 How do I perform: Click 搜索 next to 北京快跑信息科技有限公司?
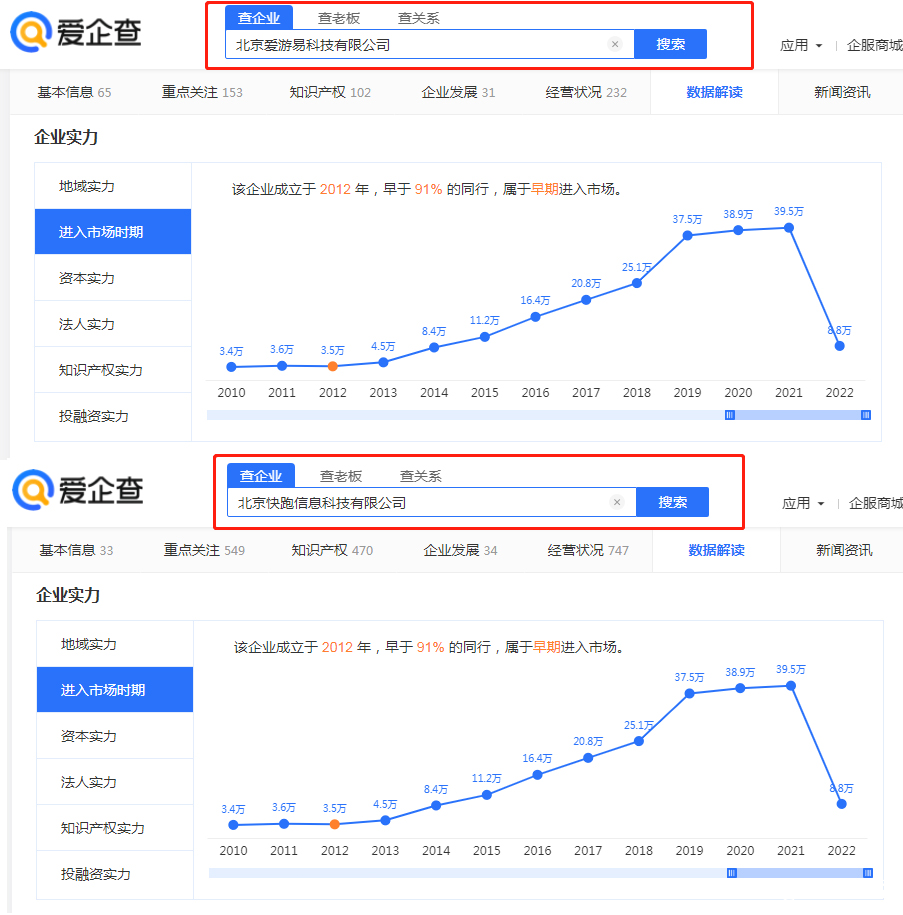pyautogui.click(x=672, y=502)
